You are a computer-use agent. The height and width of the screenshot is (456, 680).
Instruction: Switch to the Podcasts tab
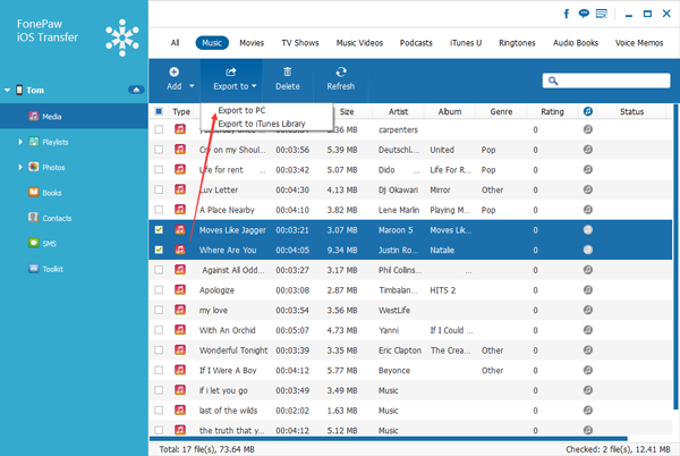click(416, 43)
